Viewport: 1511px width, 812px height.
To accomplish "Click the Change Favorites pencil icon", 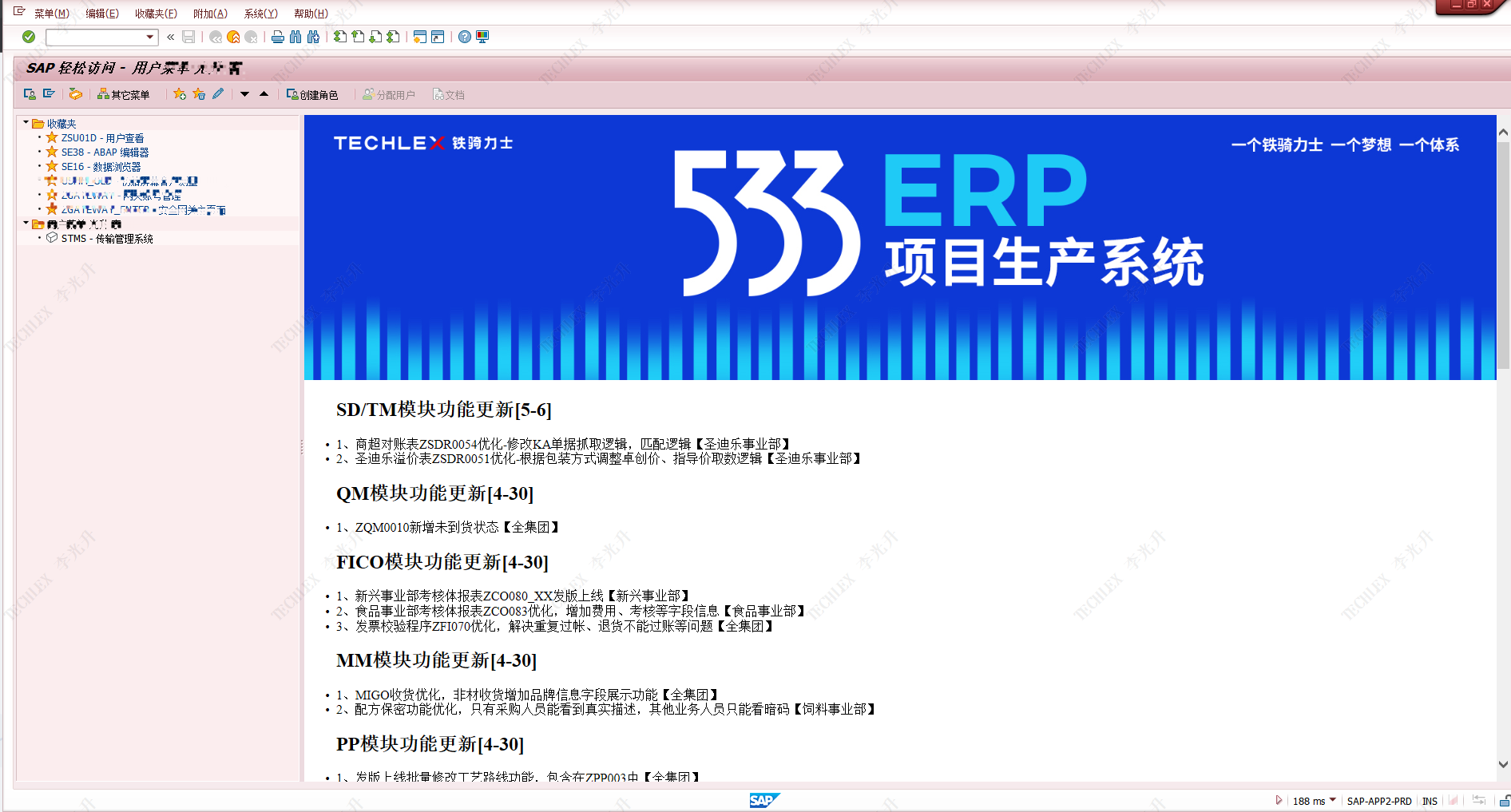I will [x=218, y=94].
